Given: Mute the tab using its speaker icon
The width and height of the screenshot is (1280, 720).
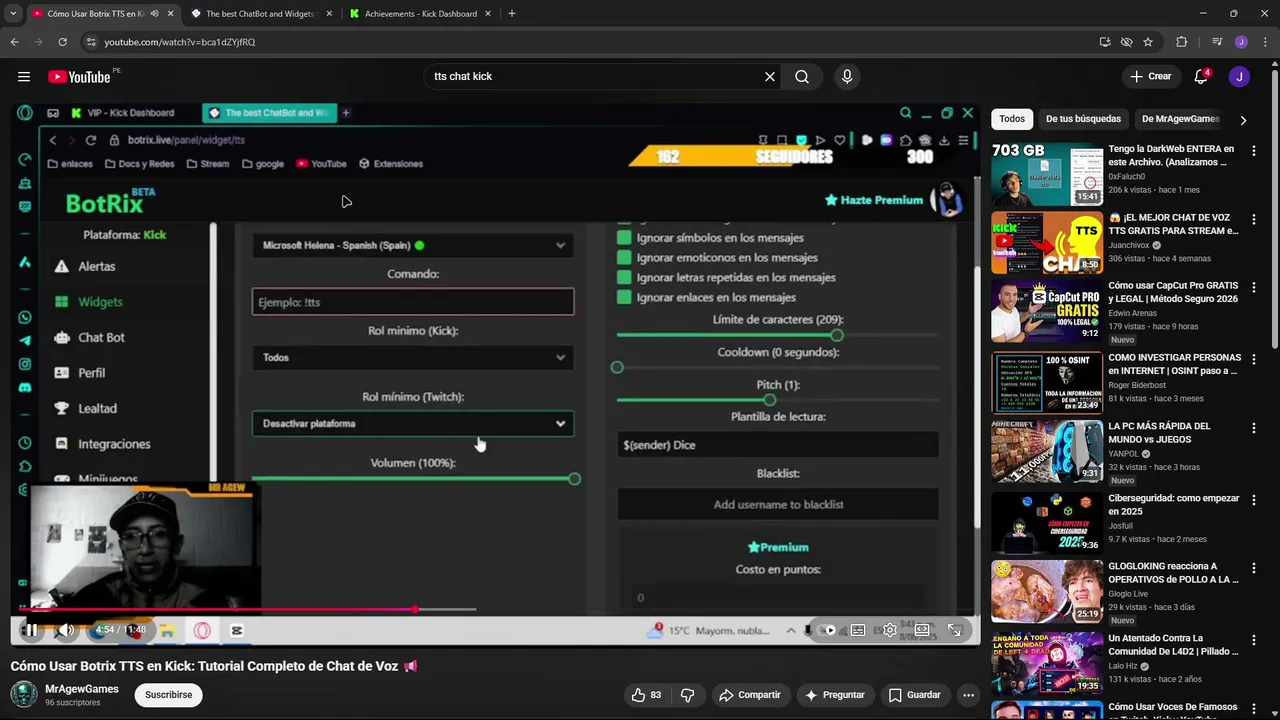Looking at the screenshot, I should pos(154,14).
